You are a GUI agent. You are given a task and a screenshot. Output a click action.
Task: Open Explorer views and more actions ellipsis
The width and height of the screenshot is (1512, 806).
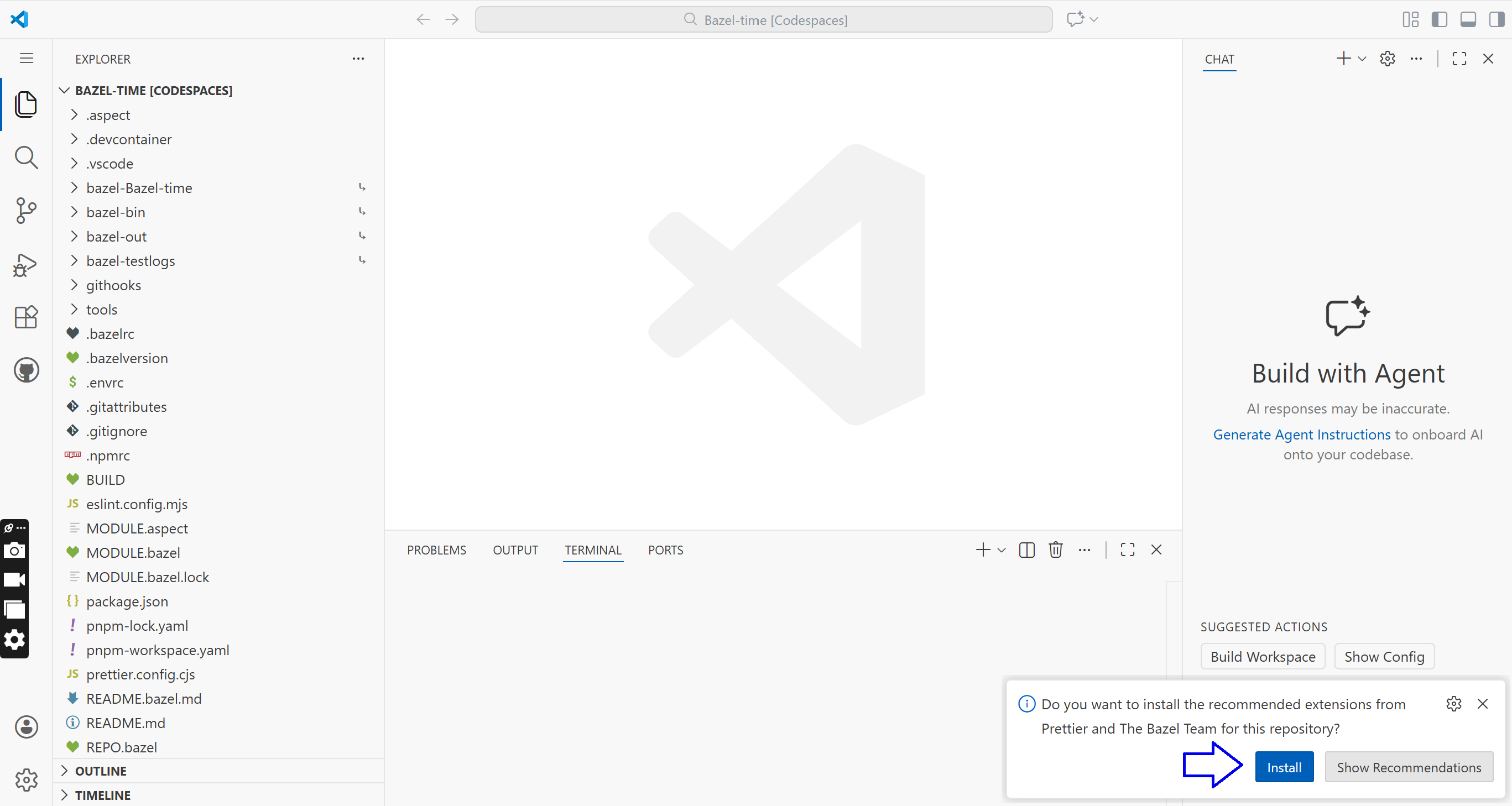tap(358, 59)
